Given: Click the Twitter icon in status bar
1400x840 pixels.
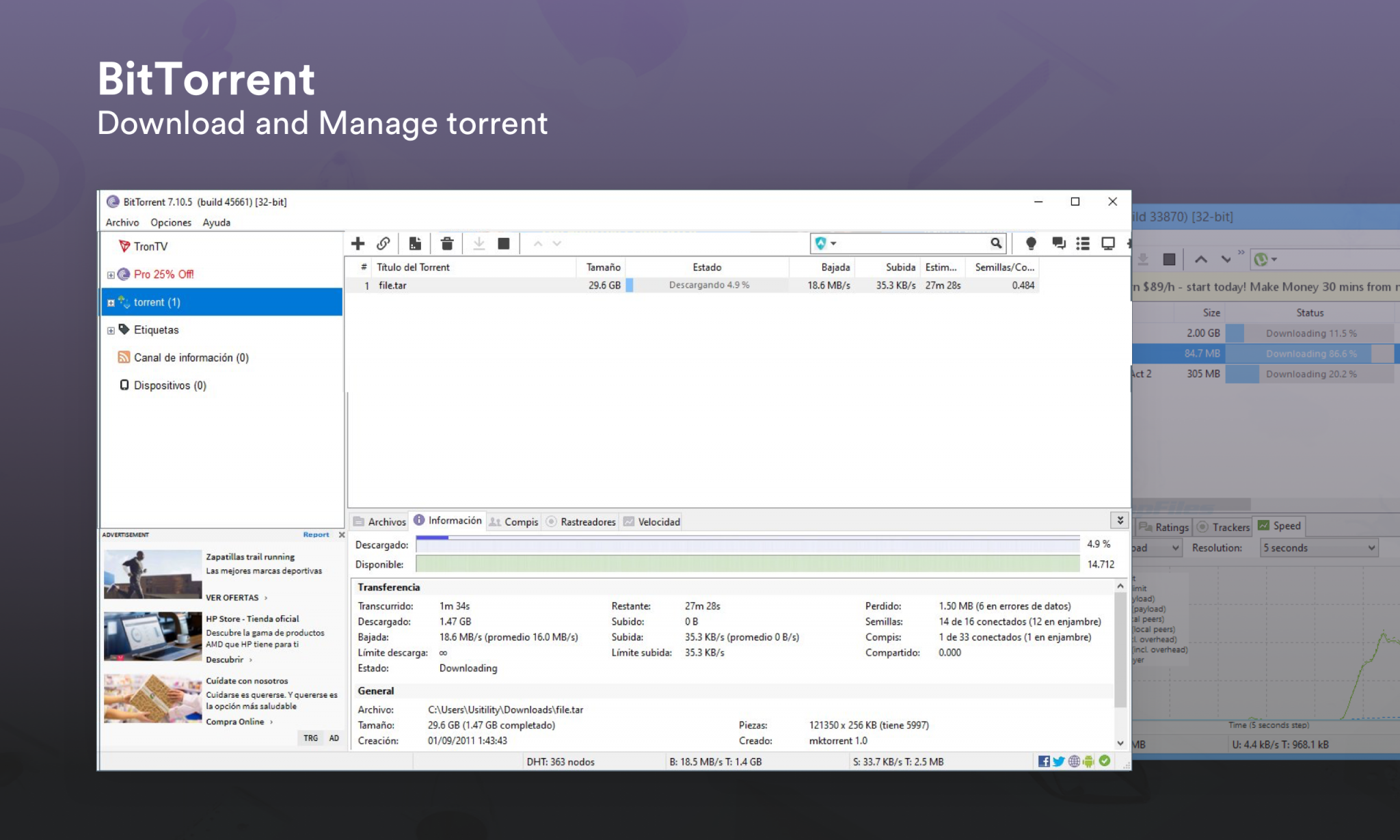Looking at the screenshot, I should point(1059,761).
